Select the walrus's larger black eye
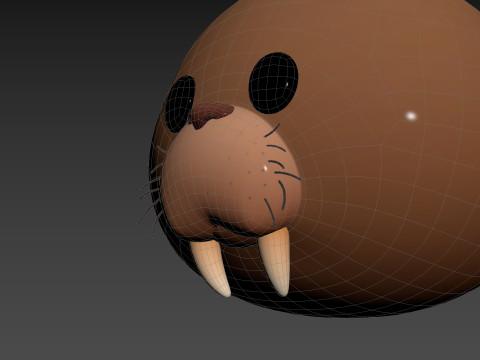This screenshot has height=360, width=480. (x=274, y=83)
